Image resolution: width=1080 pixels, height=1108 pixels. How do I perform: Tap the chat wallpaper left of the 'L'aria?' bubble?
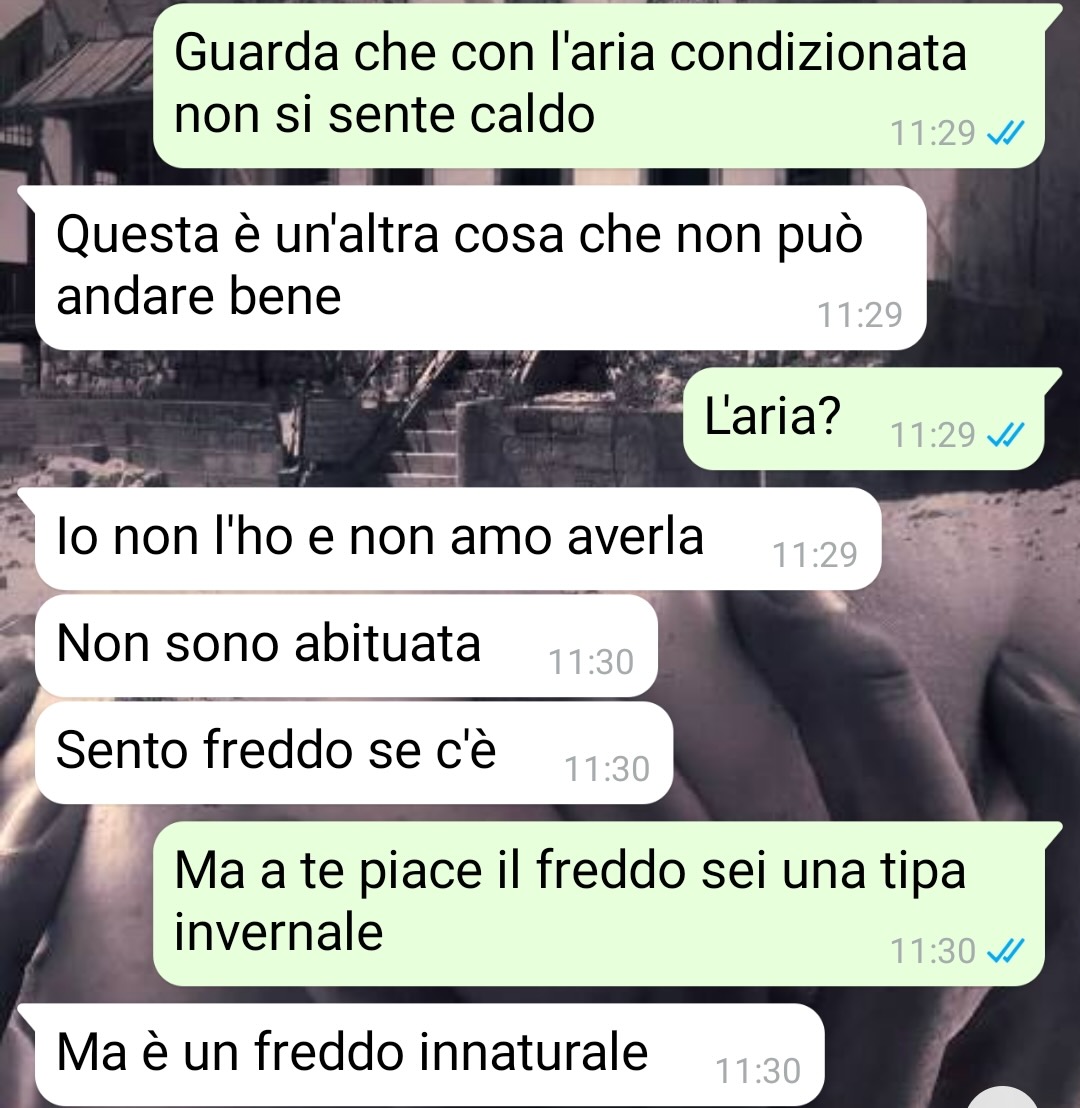339,418
